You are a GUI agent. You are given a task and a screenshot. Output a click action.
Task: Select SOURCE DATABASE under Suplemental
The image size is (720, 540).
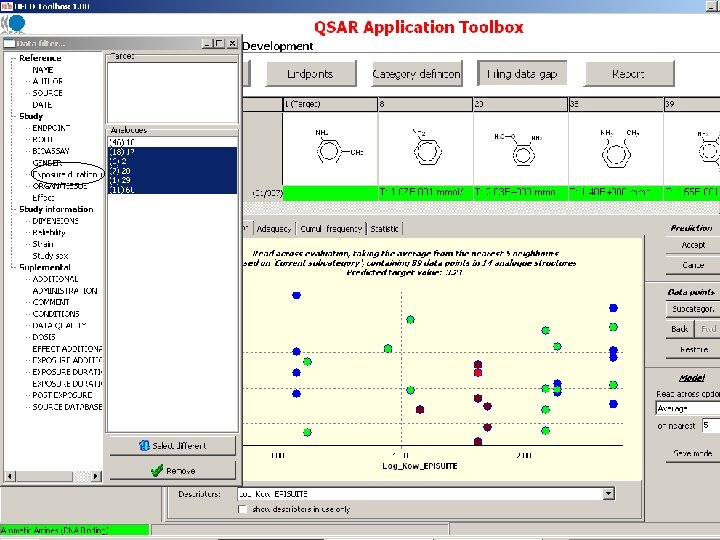(x=67, y=407)
